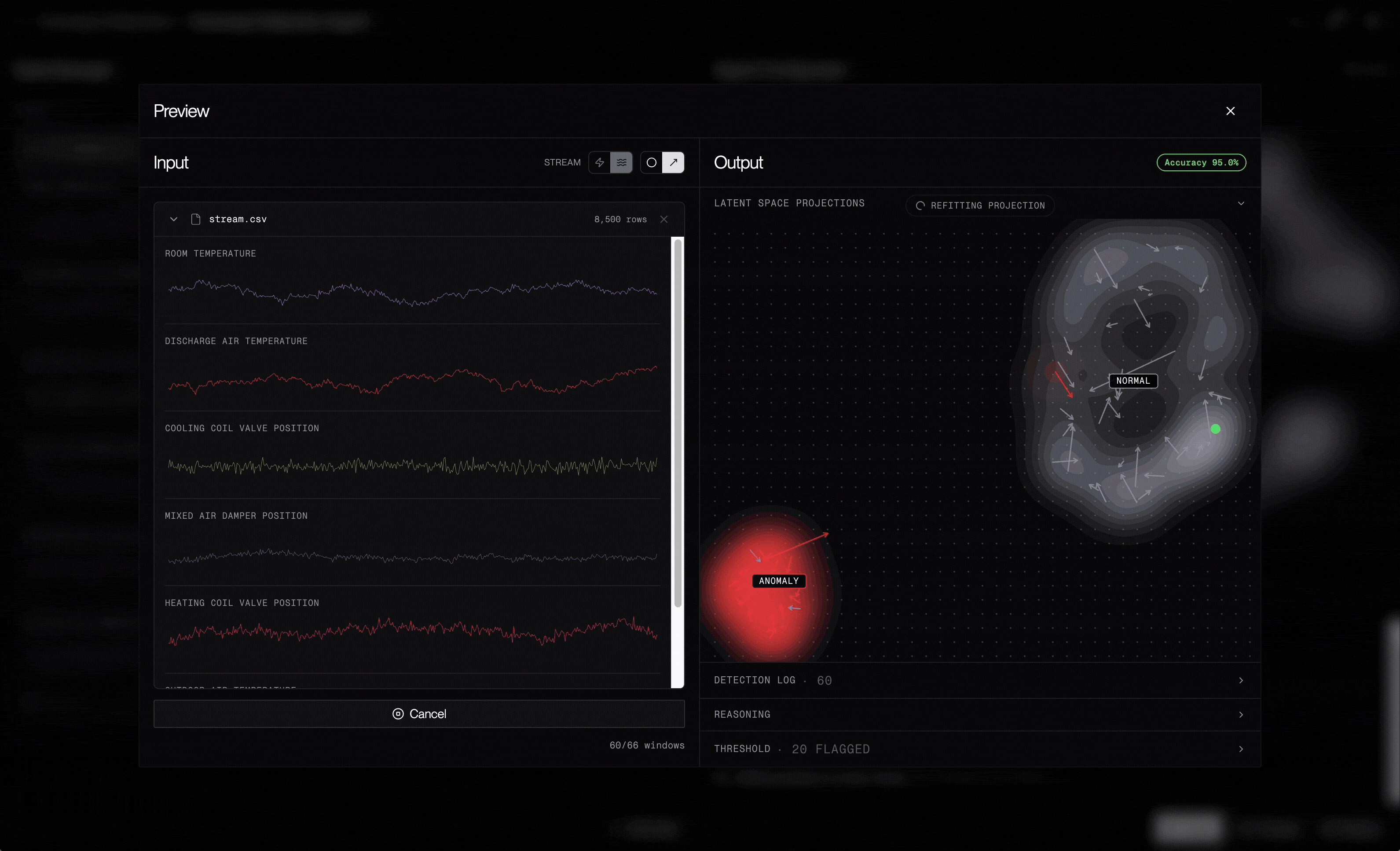Click the MIXED AIR DAMPER POSITION label
1400x851 pixels.
coord(236,516)
